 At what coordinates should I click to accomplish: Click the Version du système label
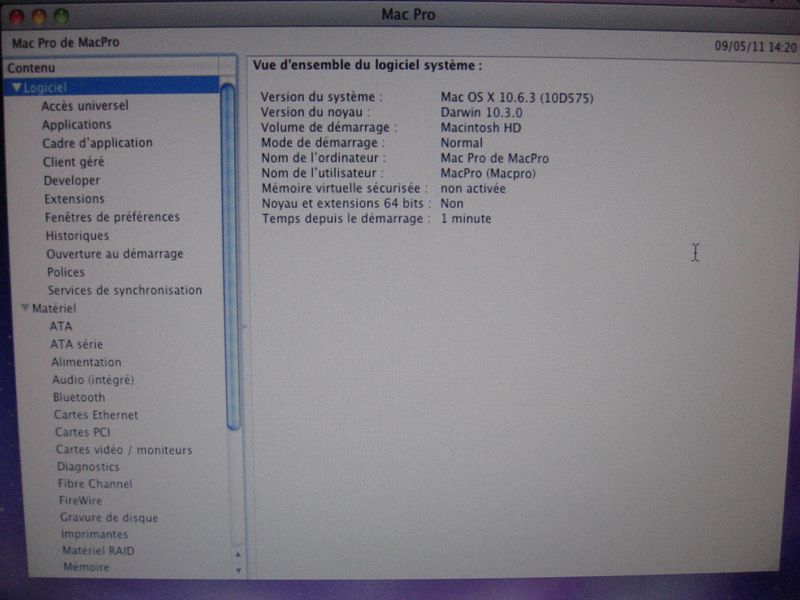pos(321,96)
